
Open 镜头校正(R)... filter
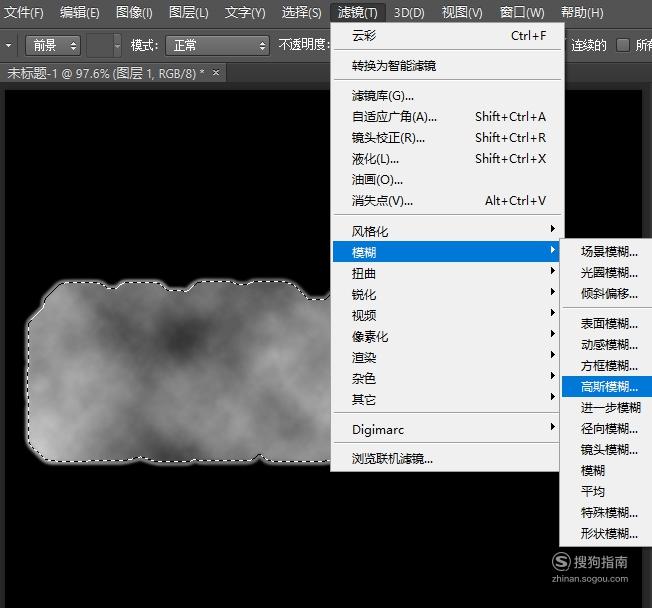tap(447, 137)
